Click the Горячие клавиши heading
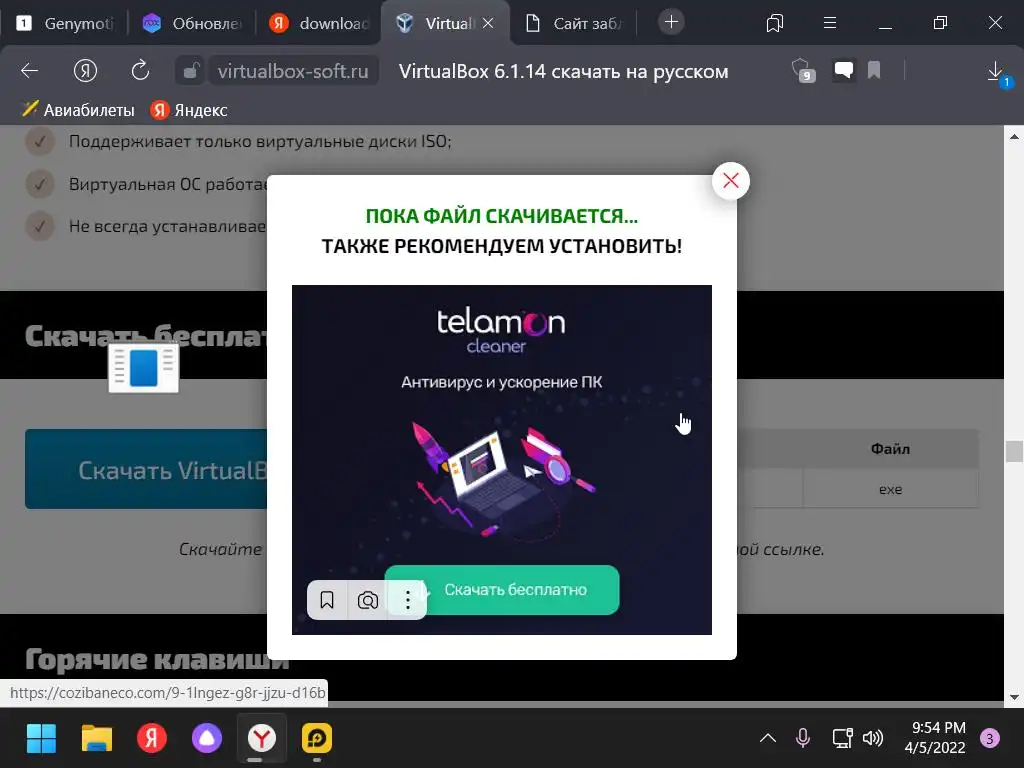1024x768 pixels. tap(157, 660)
